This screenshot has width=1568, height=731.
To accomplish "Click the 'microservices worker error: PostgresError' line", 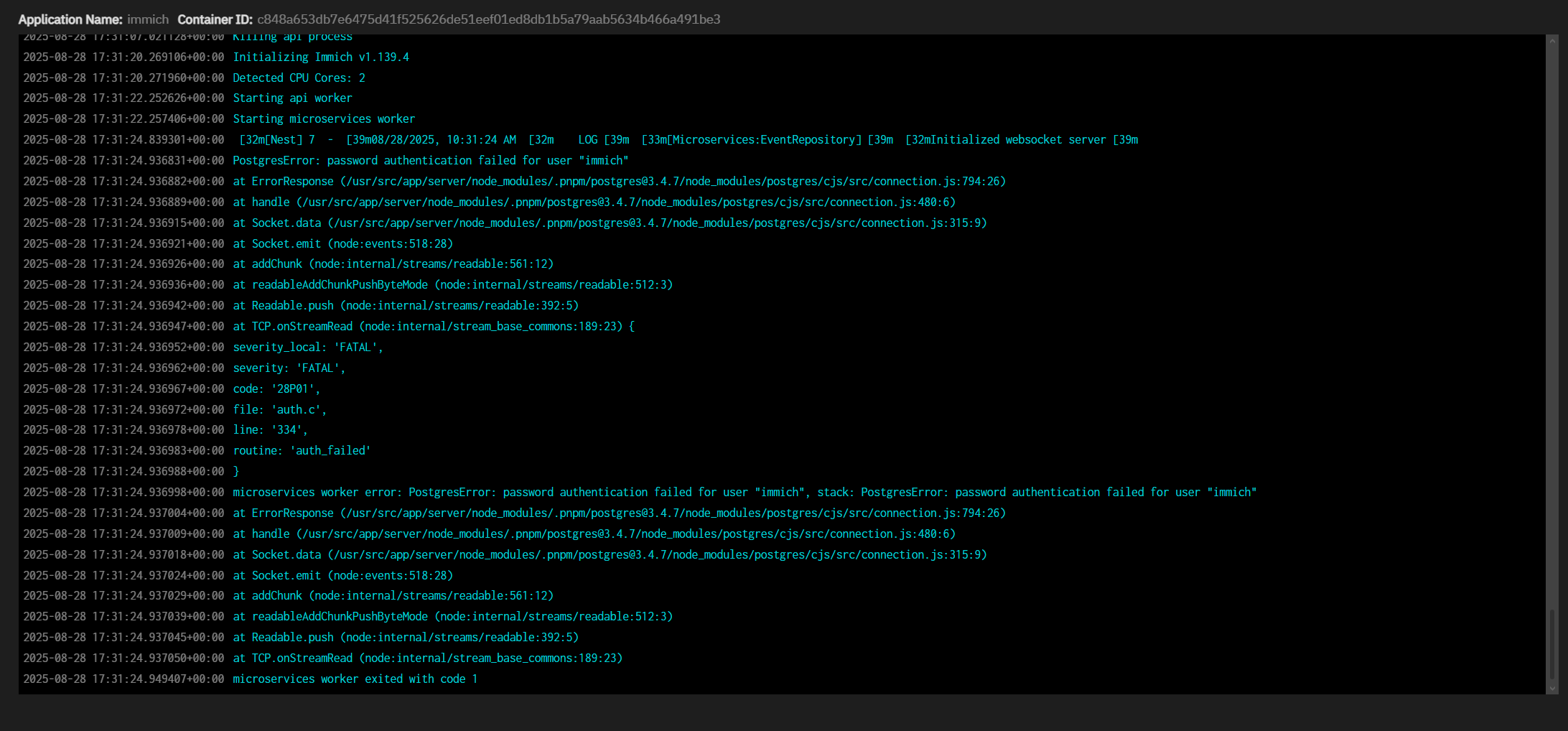I will (x=745, y=493).
